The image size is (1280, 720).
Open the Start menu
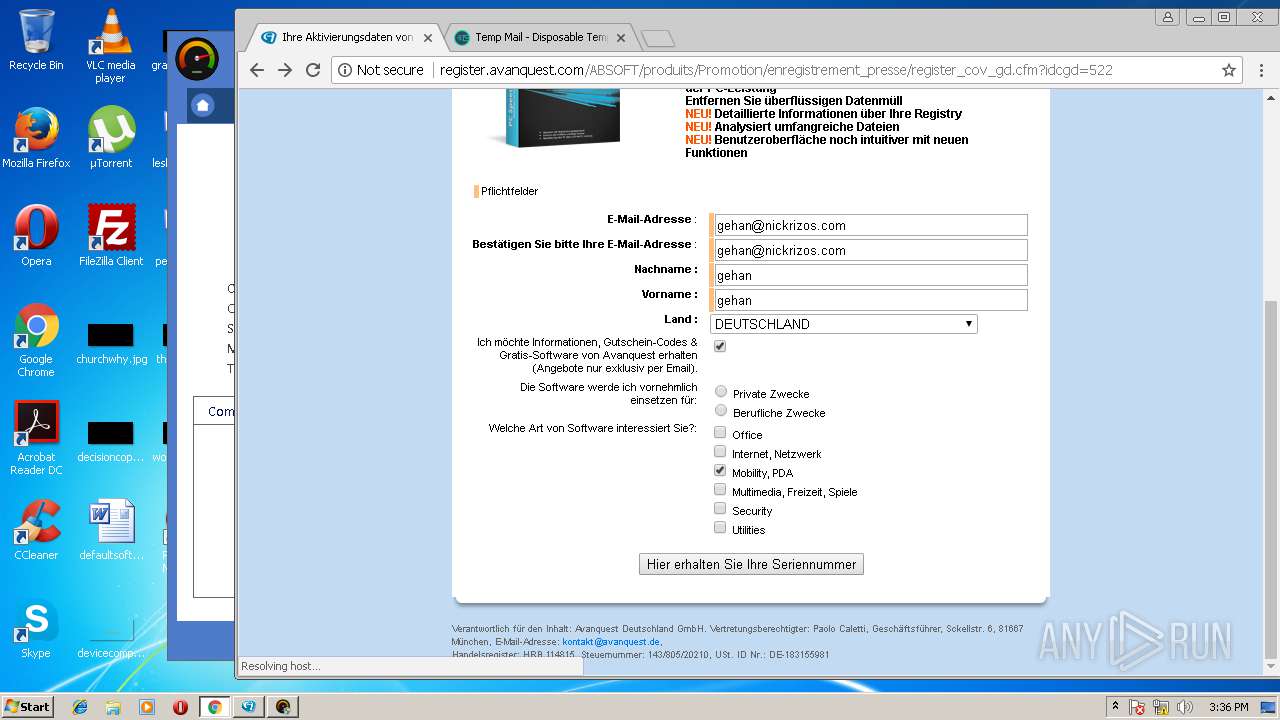tap(27, 707)
